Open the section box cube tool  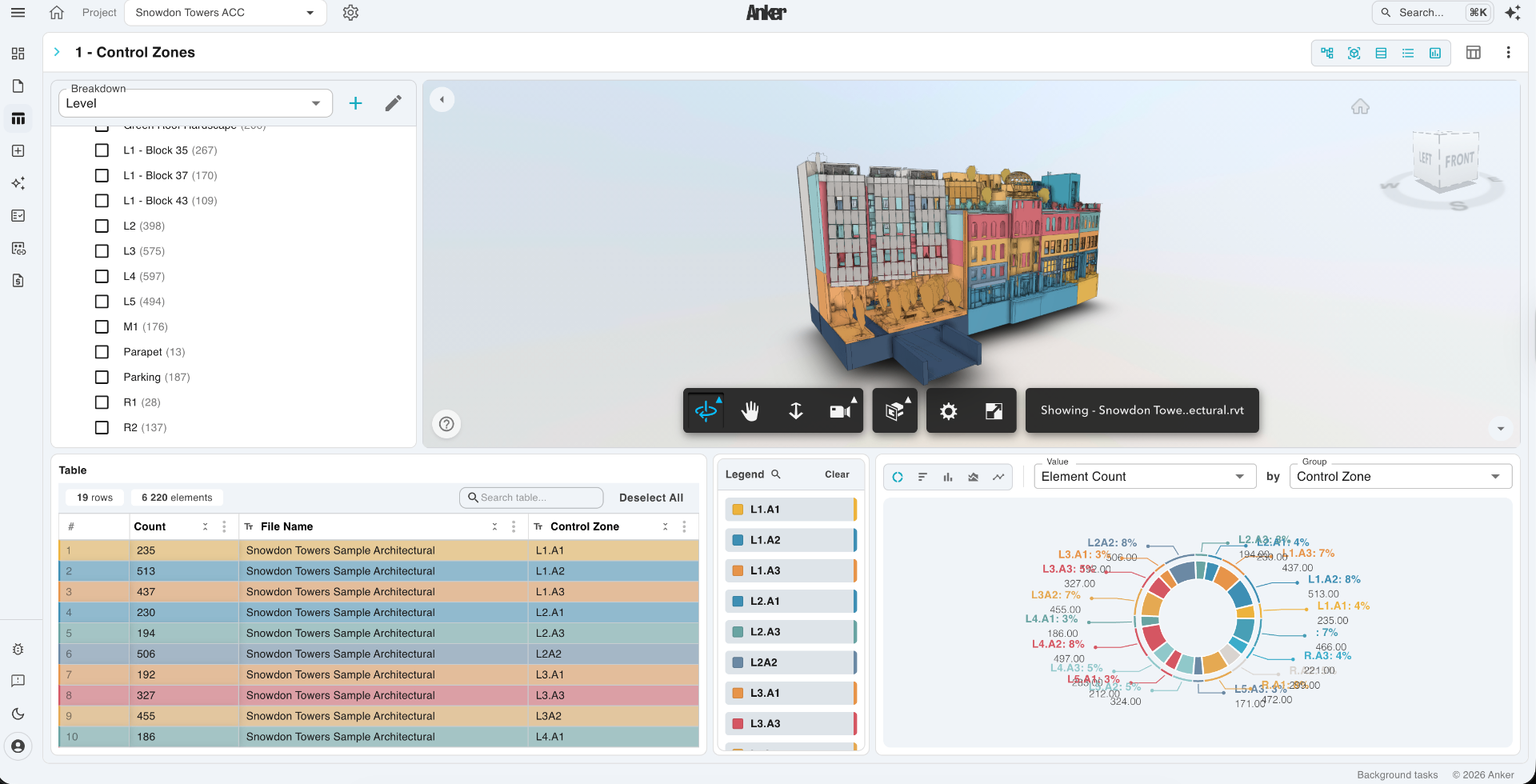coord(895,410)
